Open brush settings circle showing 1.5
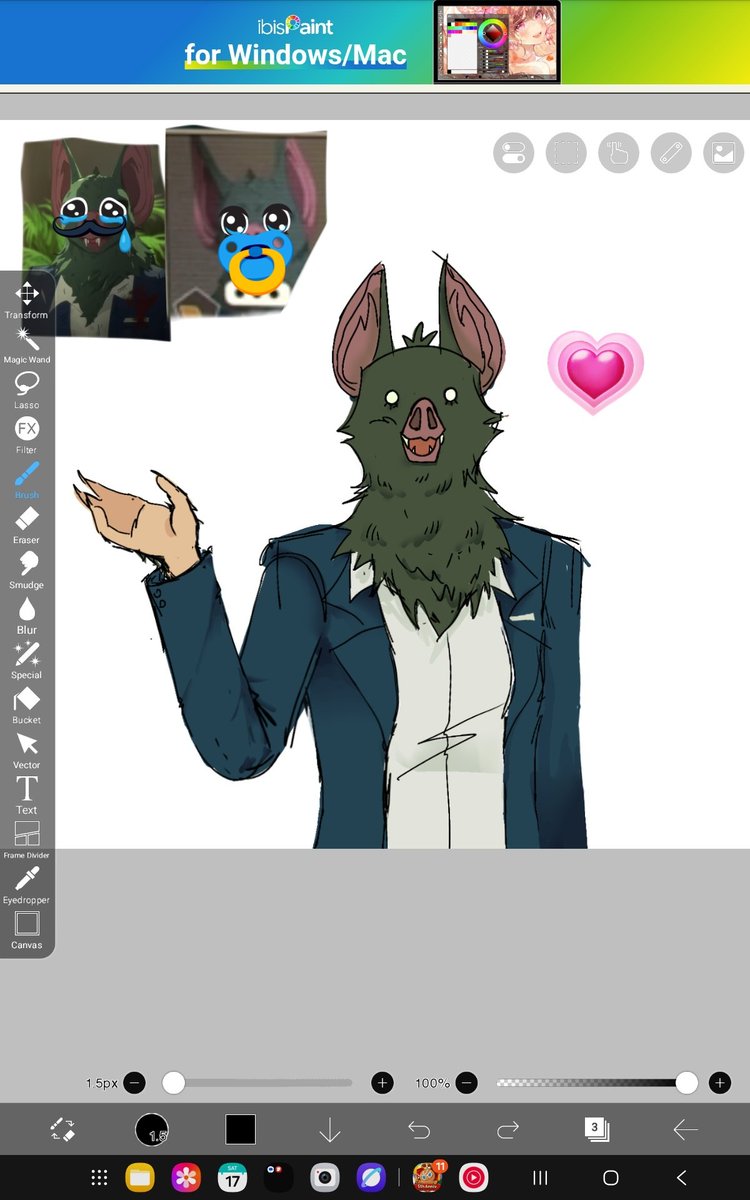Viewport: 750px width, 1200px height. point(152,1129)
